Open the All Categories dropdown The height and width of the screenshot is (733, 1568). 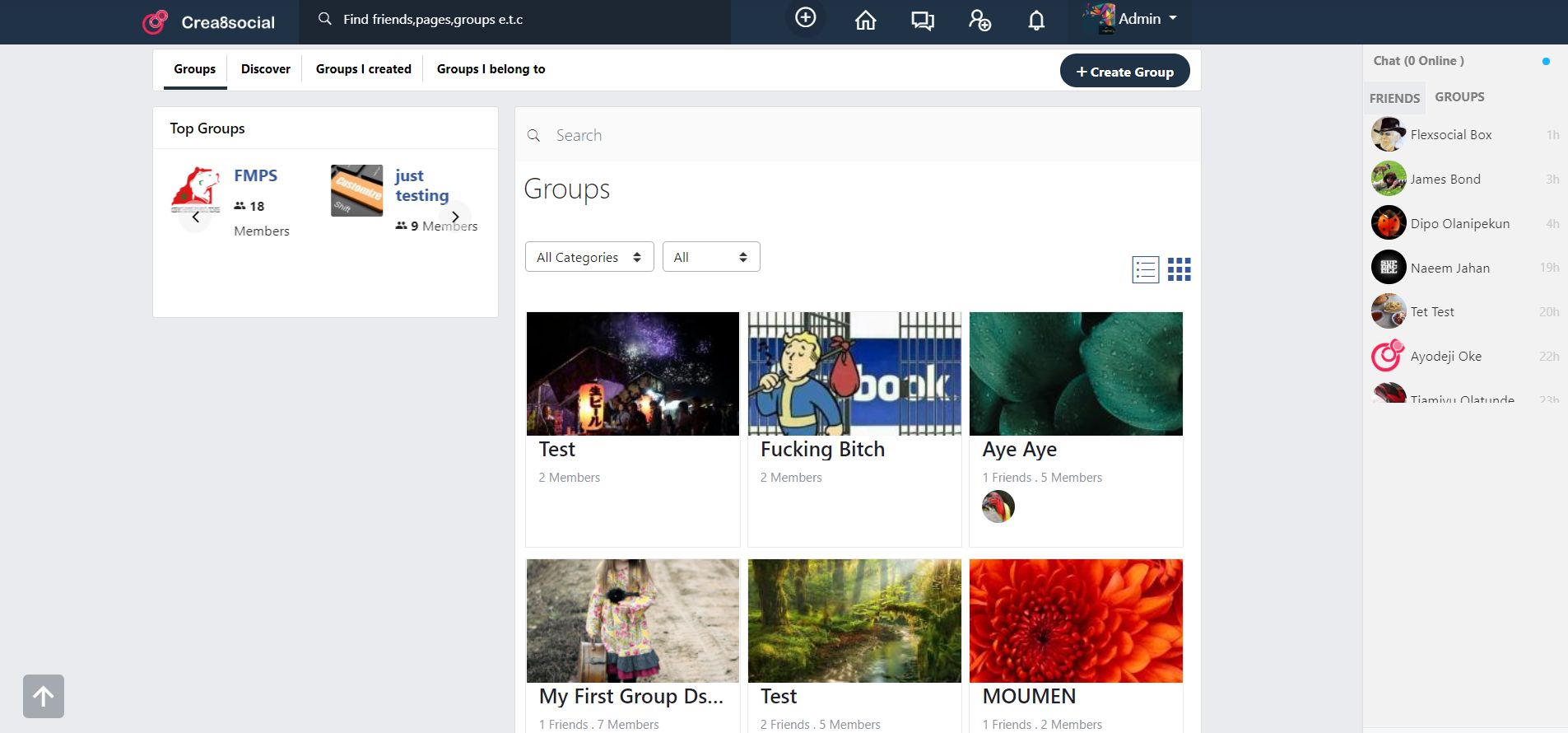click(x=589, y=257)
